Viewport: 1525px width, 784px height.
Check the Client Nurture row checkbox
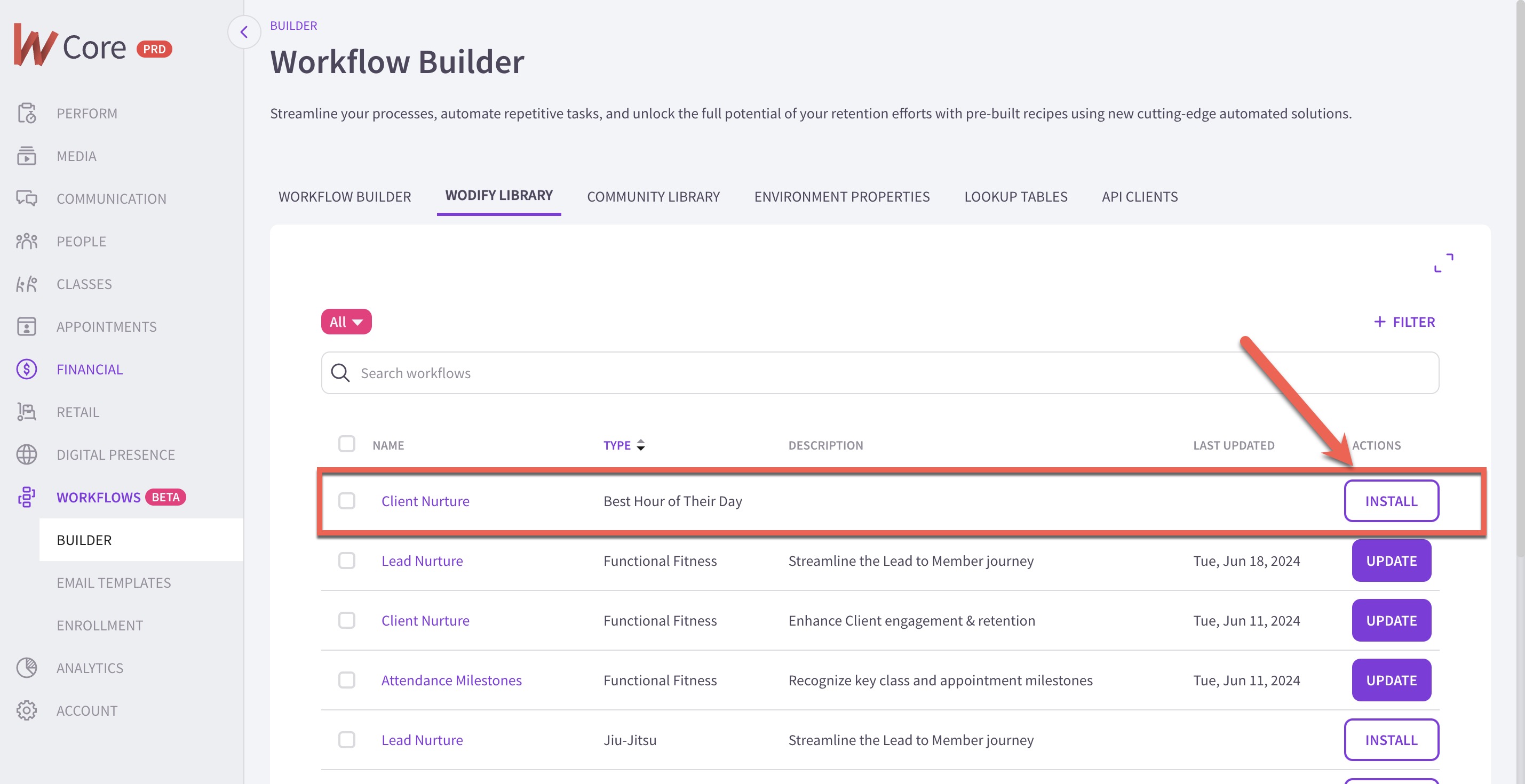point(347,501)
